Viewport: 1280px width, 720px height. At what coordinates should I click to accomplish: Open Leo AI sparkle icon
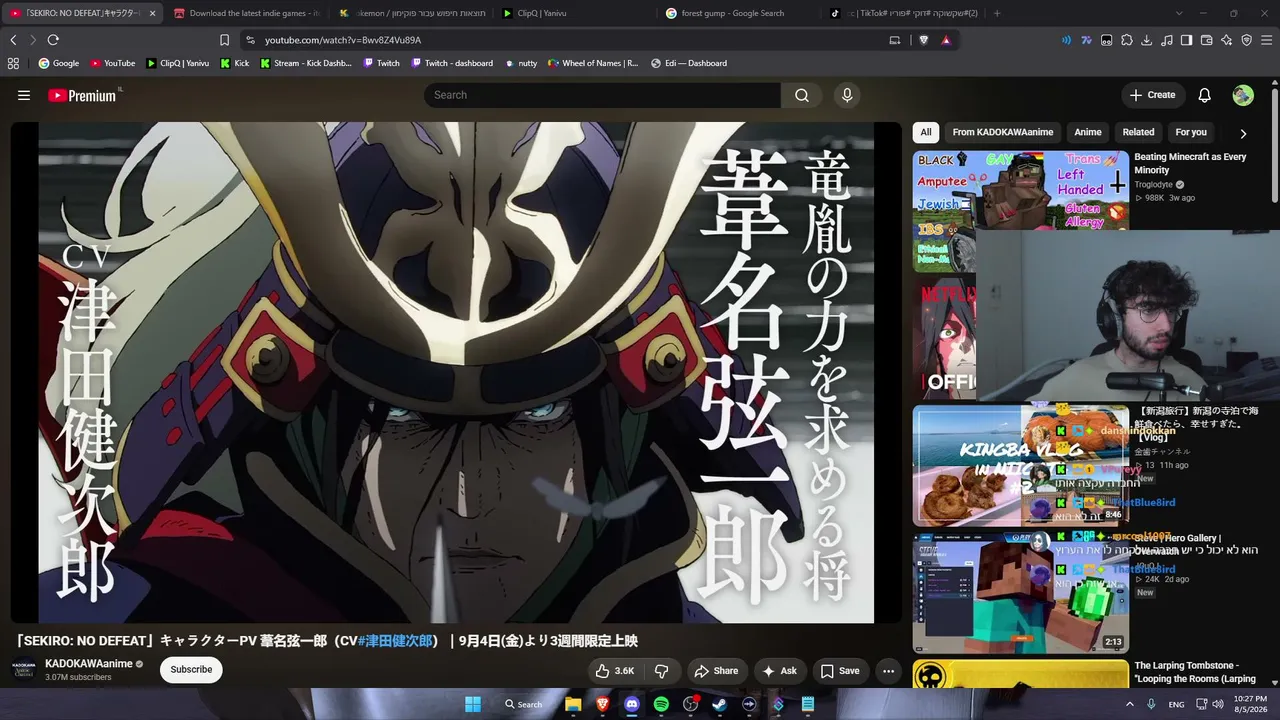click(x=1226, y=40)
